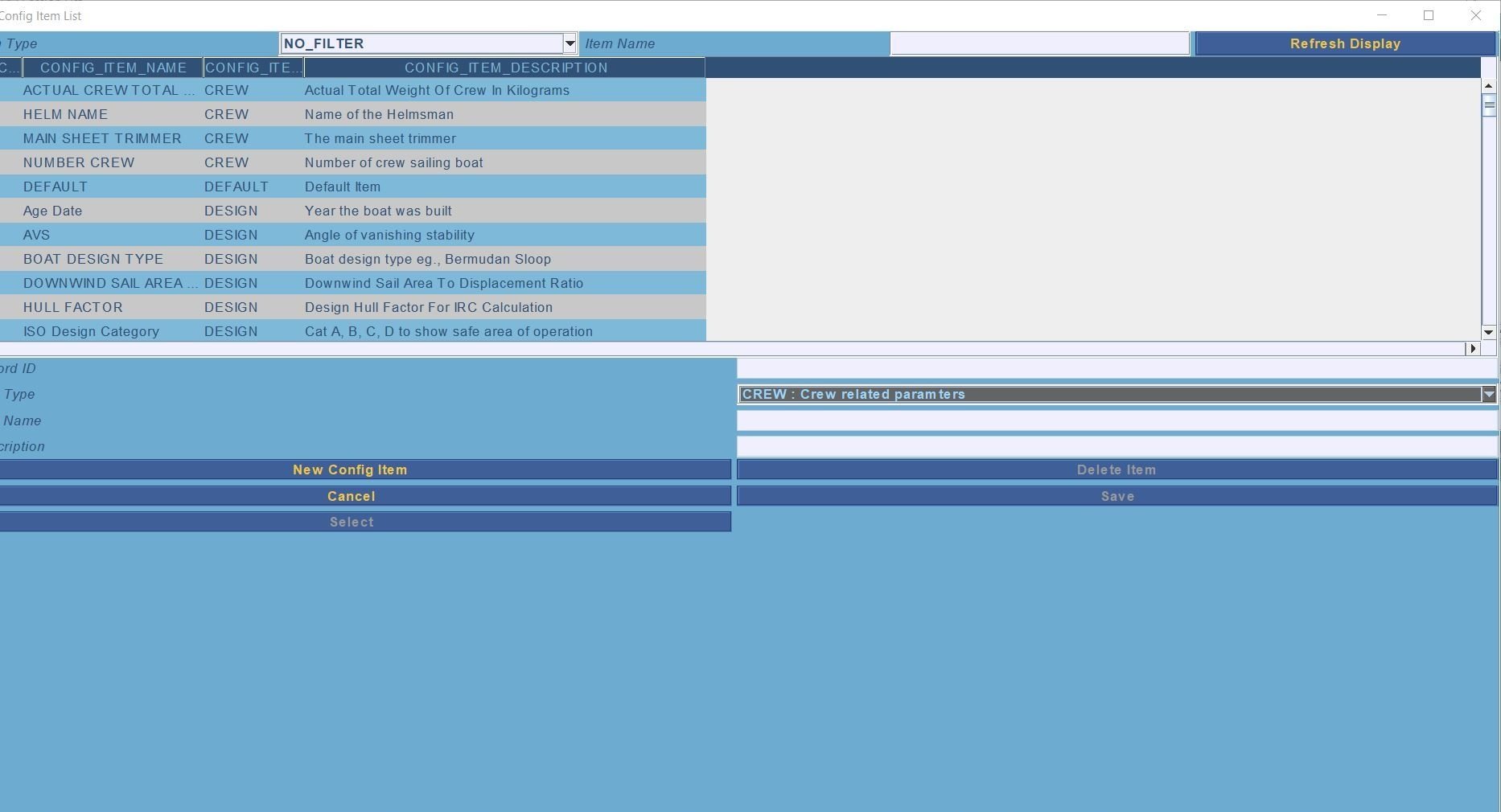Click the horizontal scroll right arrow
The image size is (1501, 812).
coord(1472,348)
